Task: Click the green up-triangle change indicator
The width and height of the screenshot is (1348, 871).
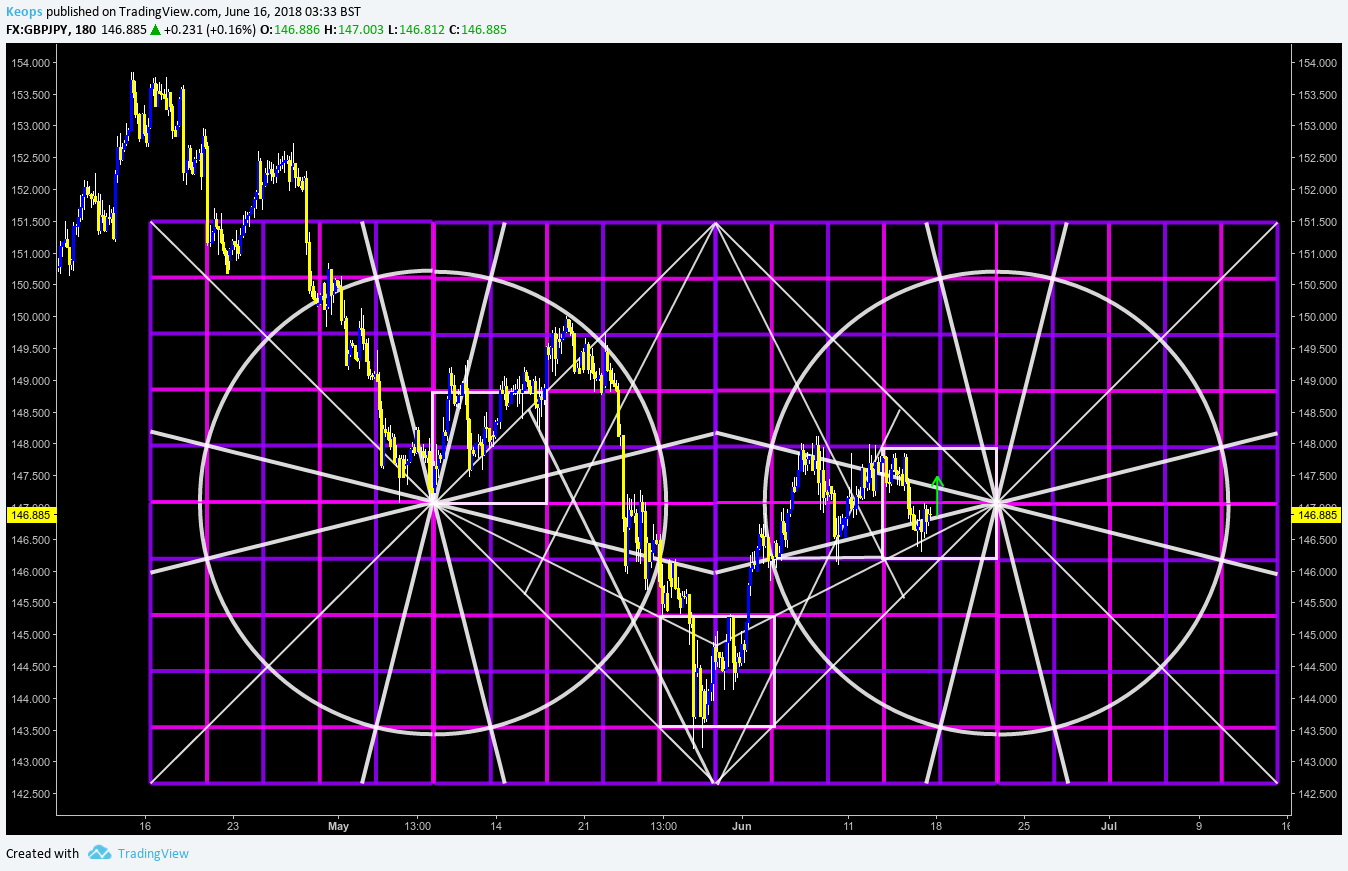Action: click(x=156, y=30)
